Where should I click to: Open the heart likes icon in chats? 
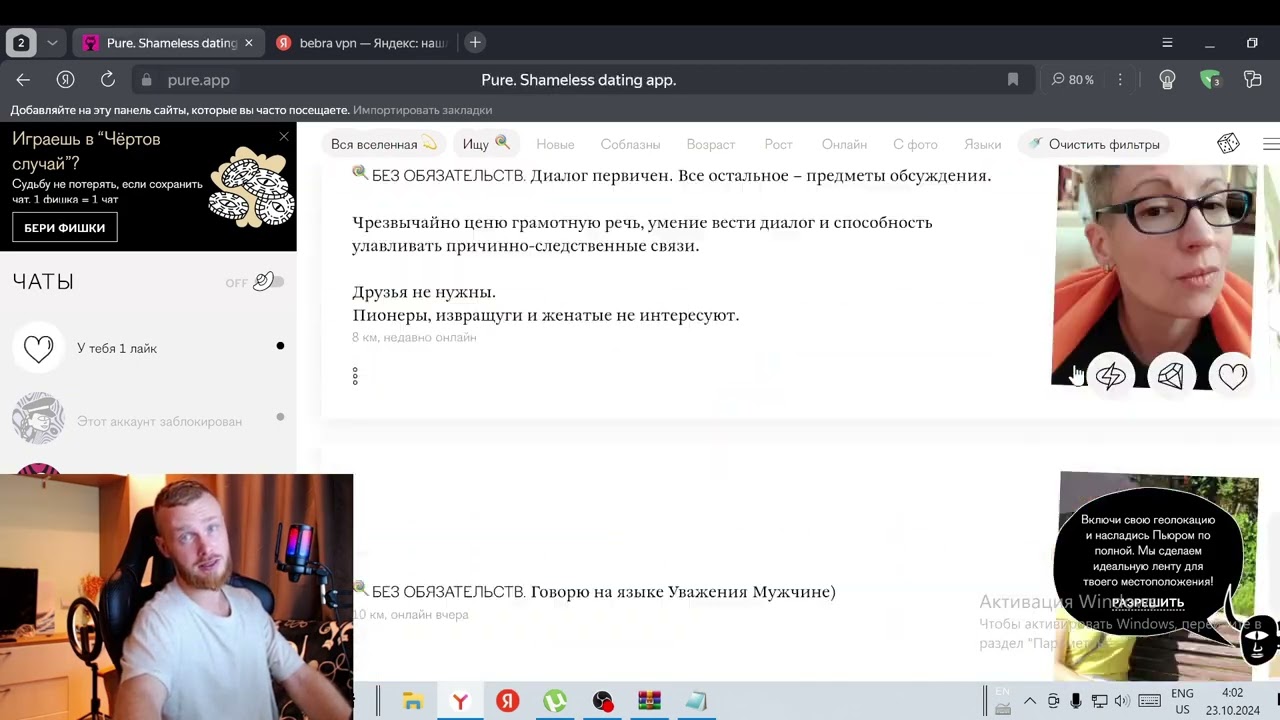(x=38, y=348)
